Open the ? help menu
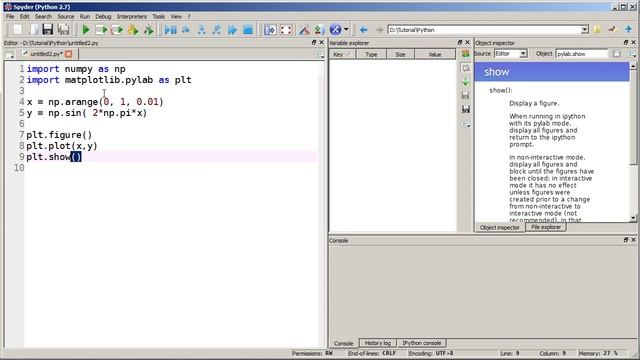This screenshot has height=360, width=640. [189, 16]
